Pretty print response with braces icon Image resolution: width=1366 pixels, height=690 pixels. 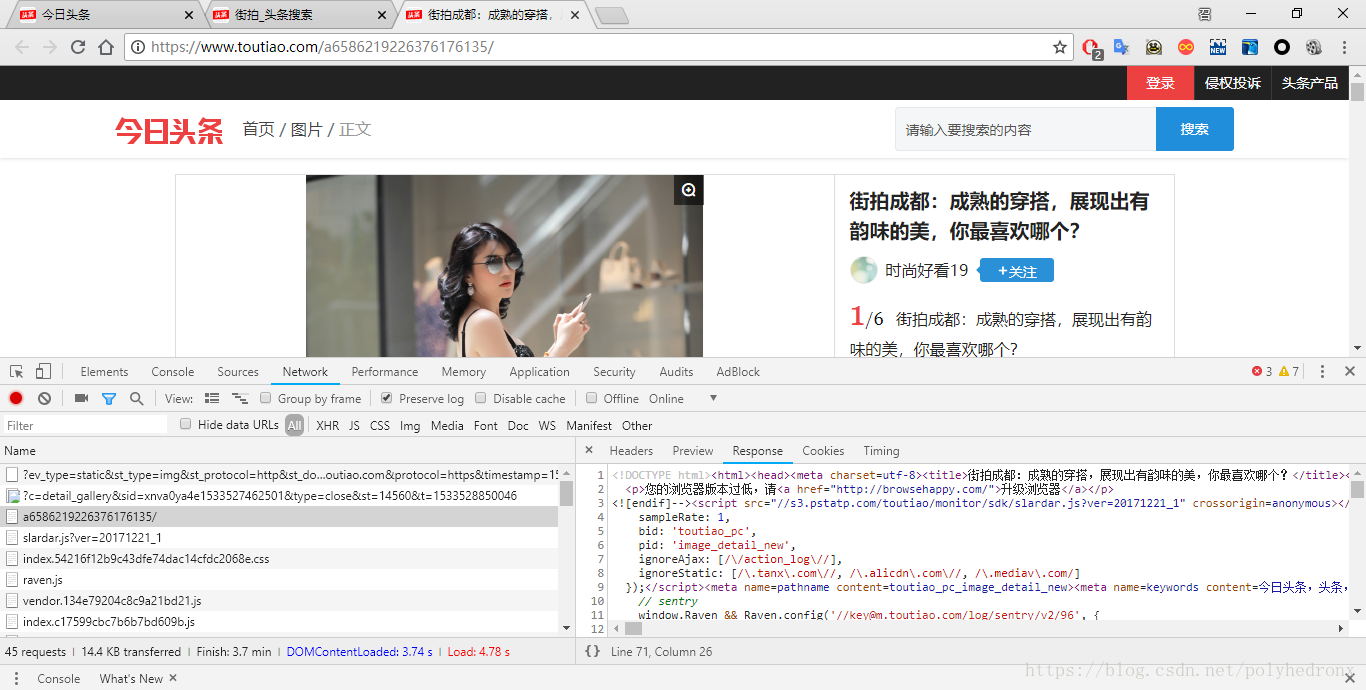(x=592, y=651)
